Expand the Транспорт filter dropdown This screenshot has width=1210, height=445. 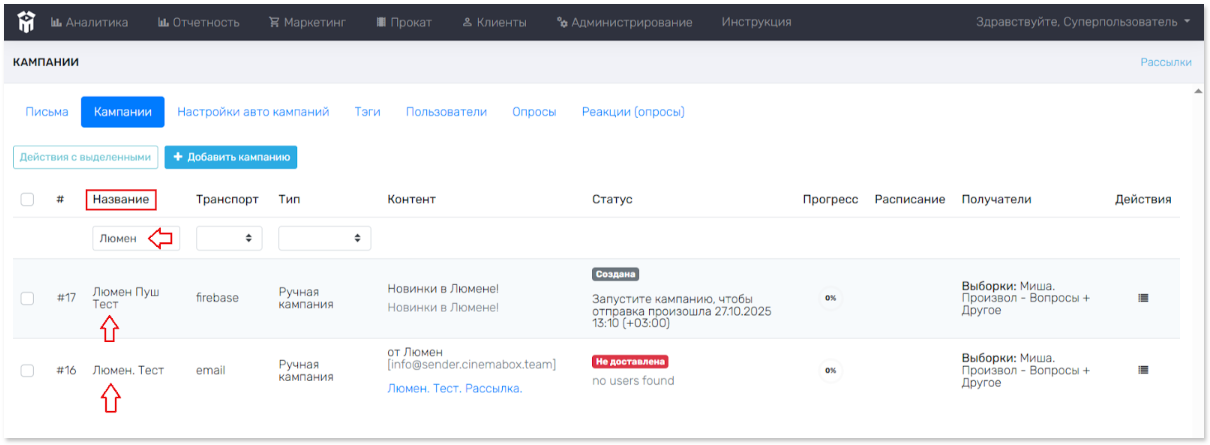click(229, 238)
